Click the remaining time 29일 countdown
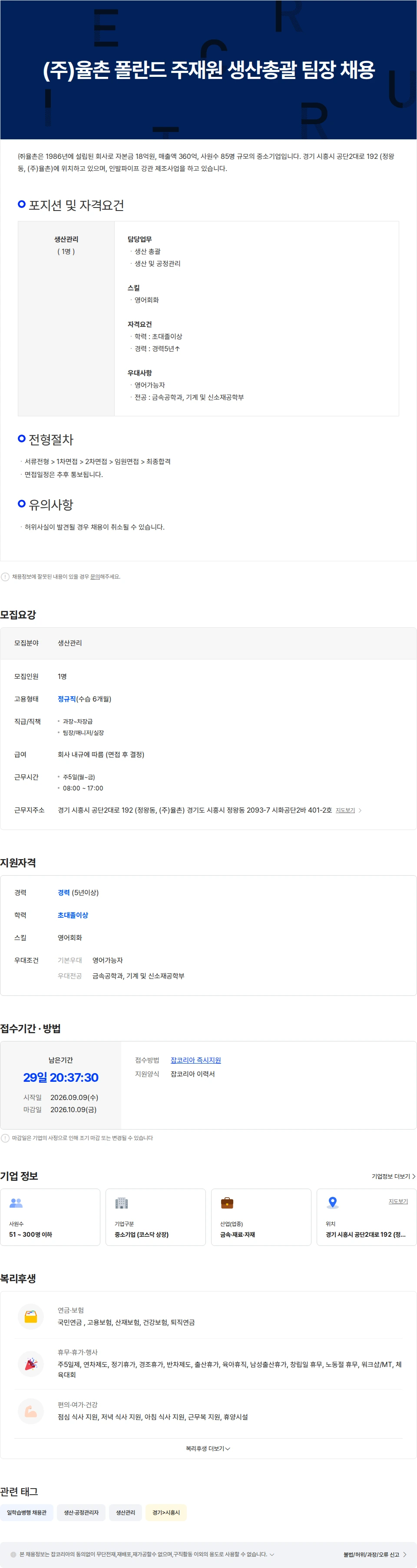This screenshot has height=1568, width=417. [61, 1077]
